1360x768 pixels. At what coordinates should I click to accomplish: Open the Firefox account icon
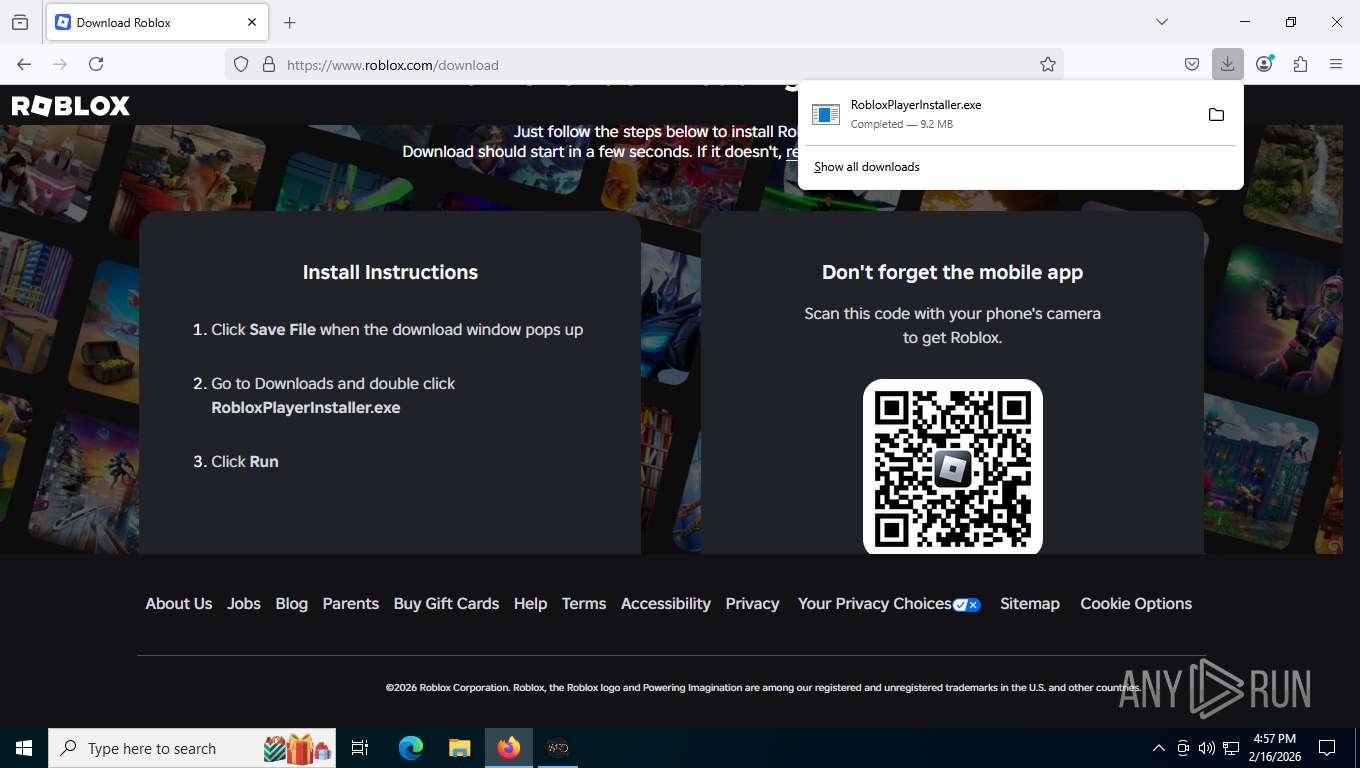(x=1265, y=64)
